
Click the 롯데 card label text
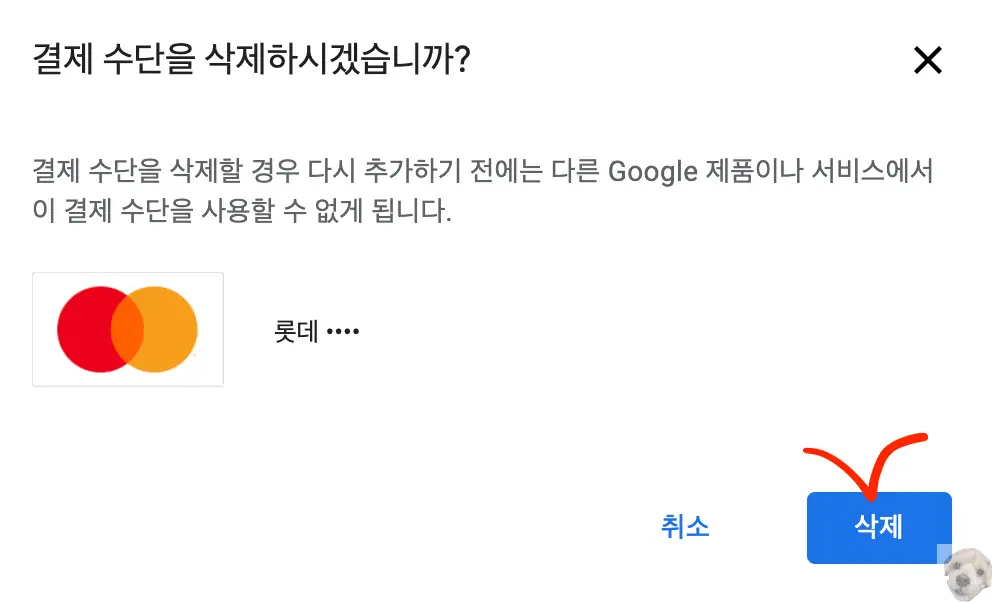point(297,331)
